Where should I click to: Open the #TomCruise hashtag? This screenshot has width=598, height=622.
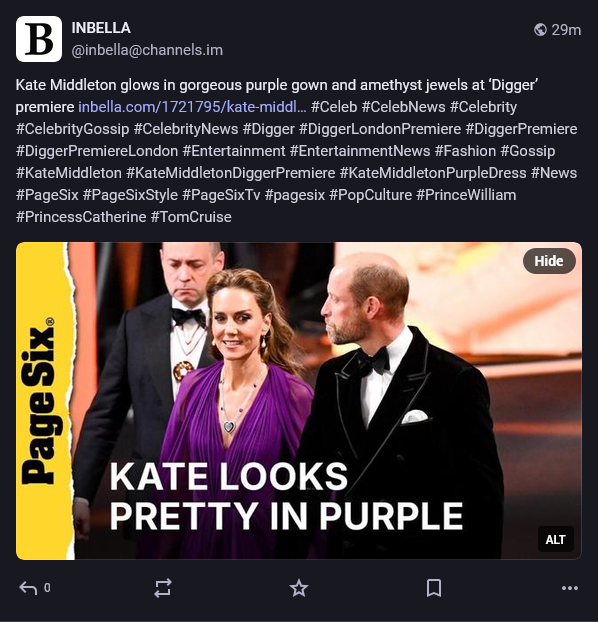191,217
